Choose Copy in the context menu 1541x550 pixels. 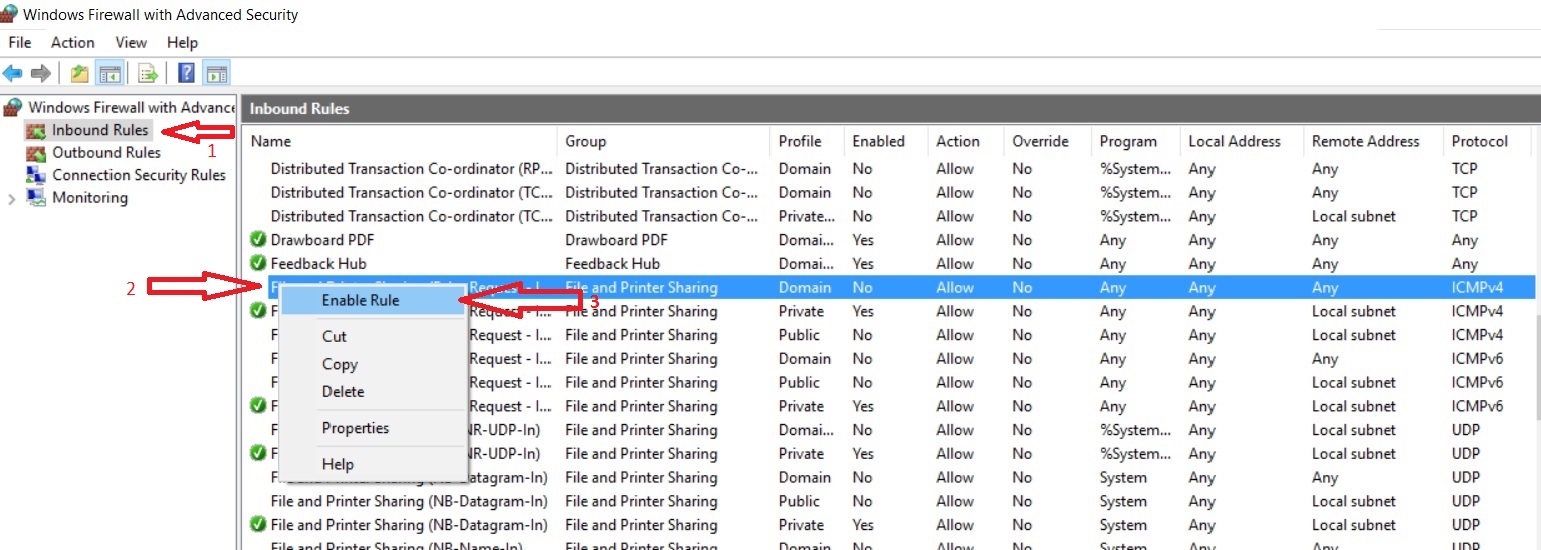point(373,365)
